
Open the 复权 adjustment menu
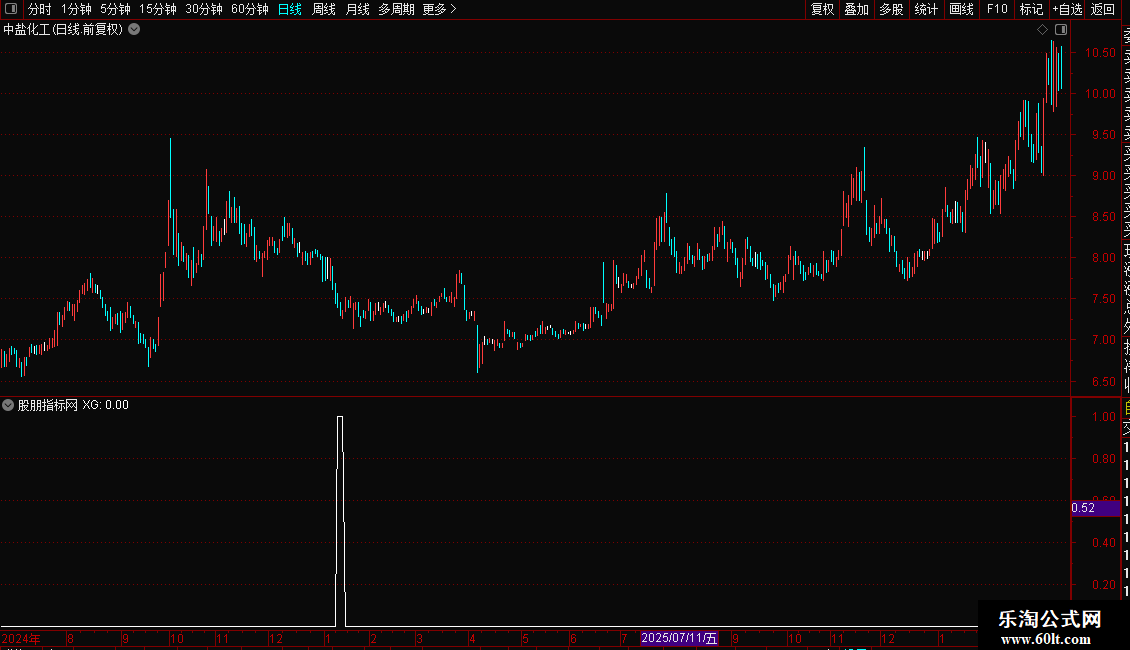(822, 9)
